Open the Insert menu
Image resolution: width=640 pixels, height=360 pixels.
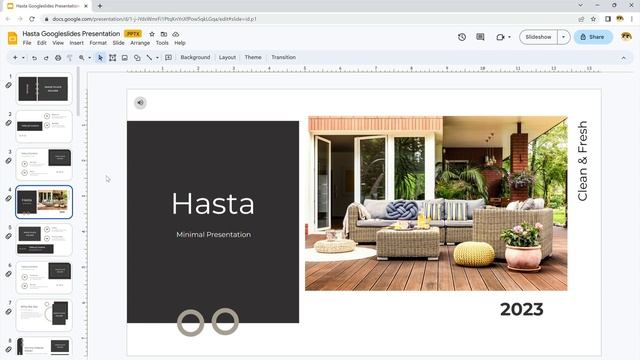[76, 43]
